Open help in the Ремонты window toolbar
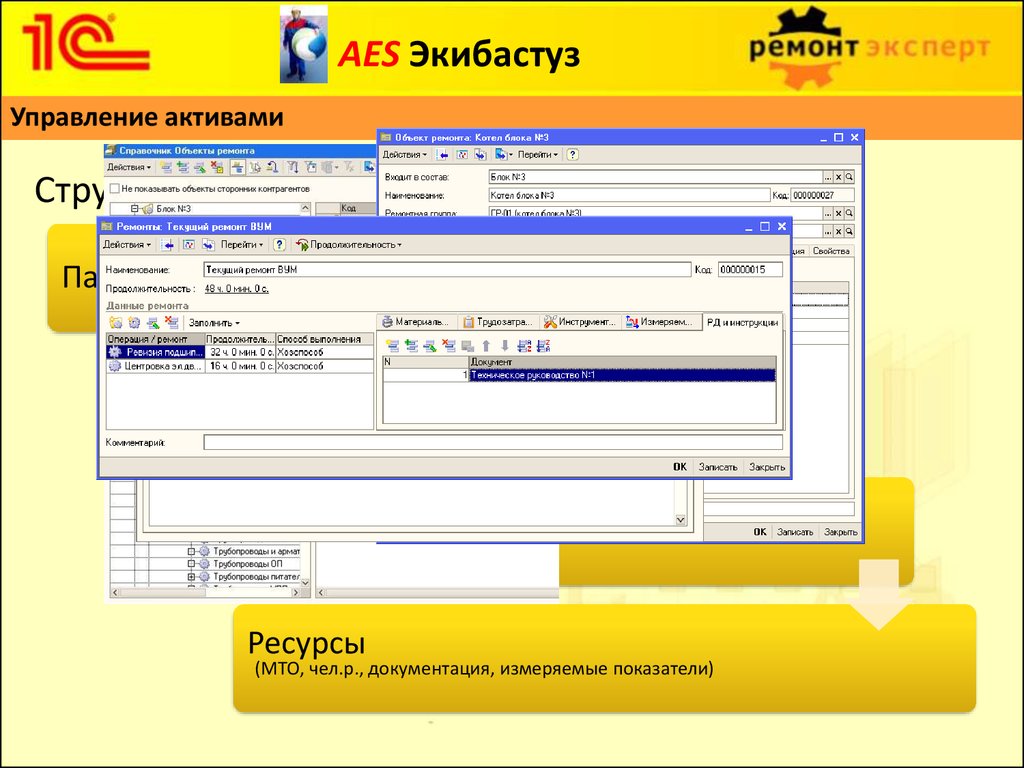This screenshot has width=1024, height=768. [280, 245]
